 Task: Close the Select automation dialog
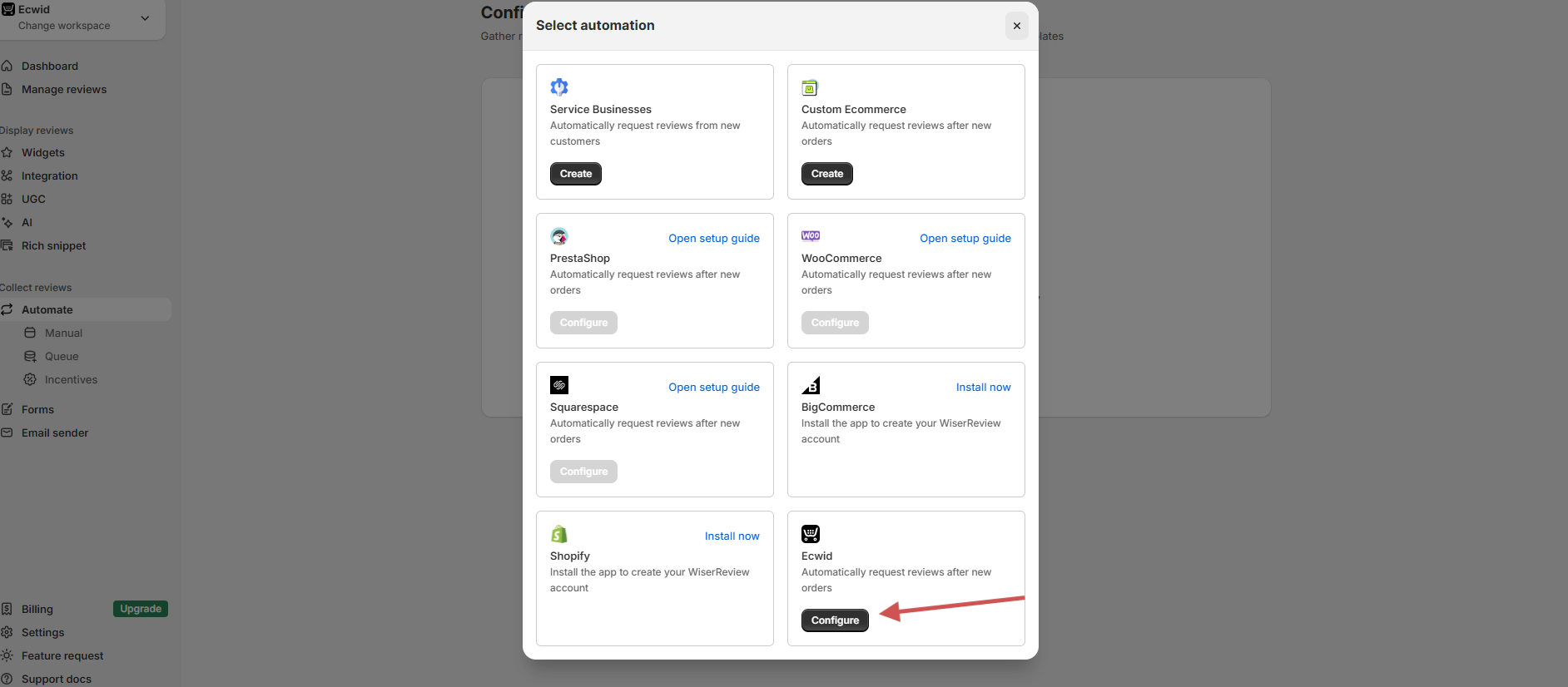1016,26
